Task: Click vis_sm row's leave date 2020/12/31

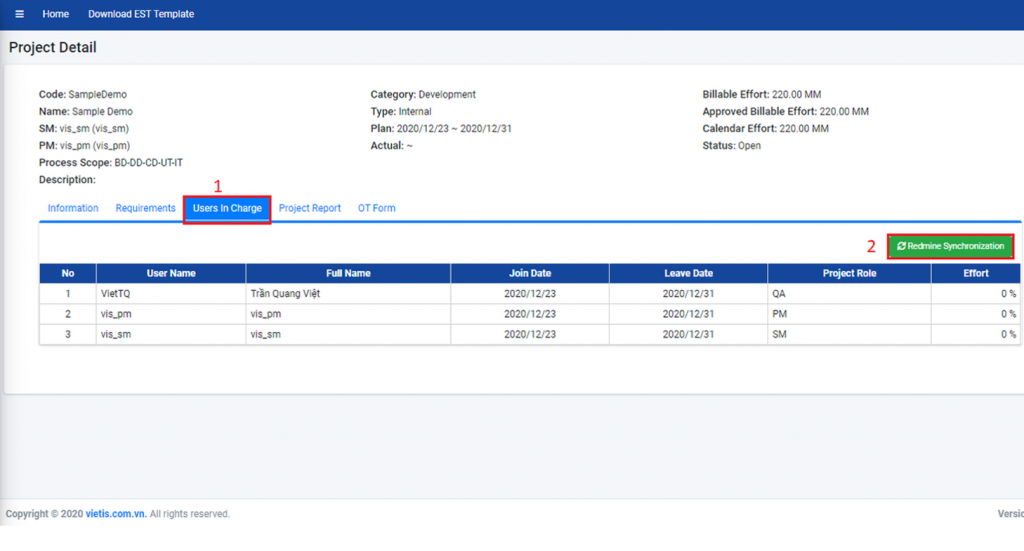Action: pyautogui.click(x=688, y=334)
